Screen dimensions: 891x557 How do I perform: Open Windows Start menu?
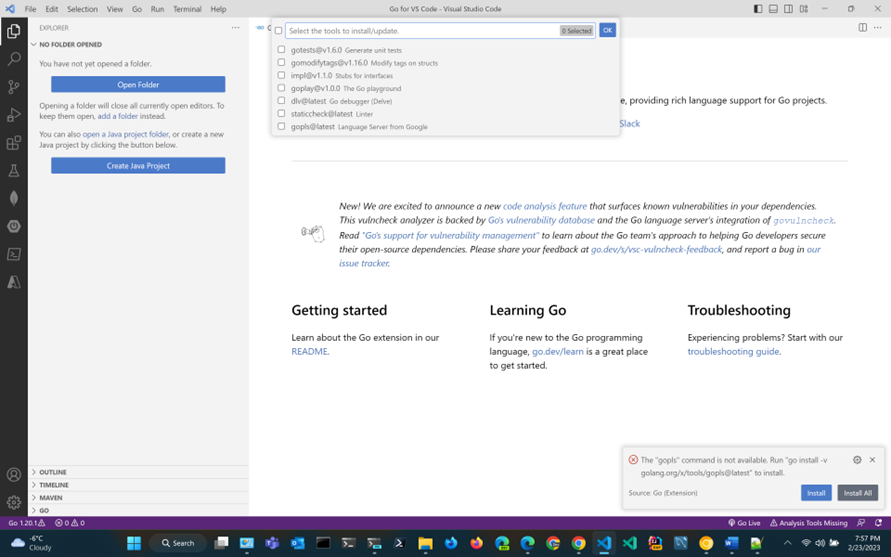coord(134,543)
